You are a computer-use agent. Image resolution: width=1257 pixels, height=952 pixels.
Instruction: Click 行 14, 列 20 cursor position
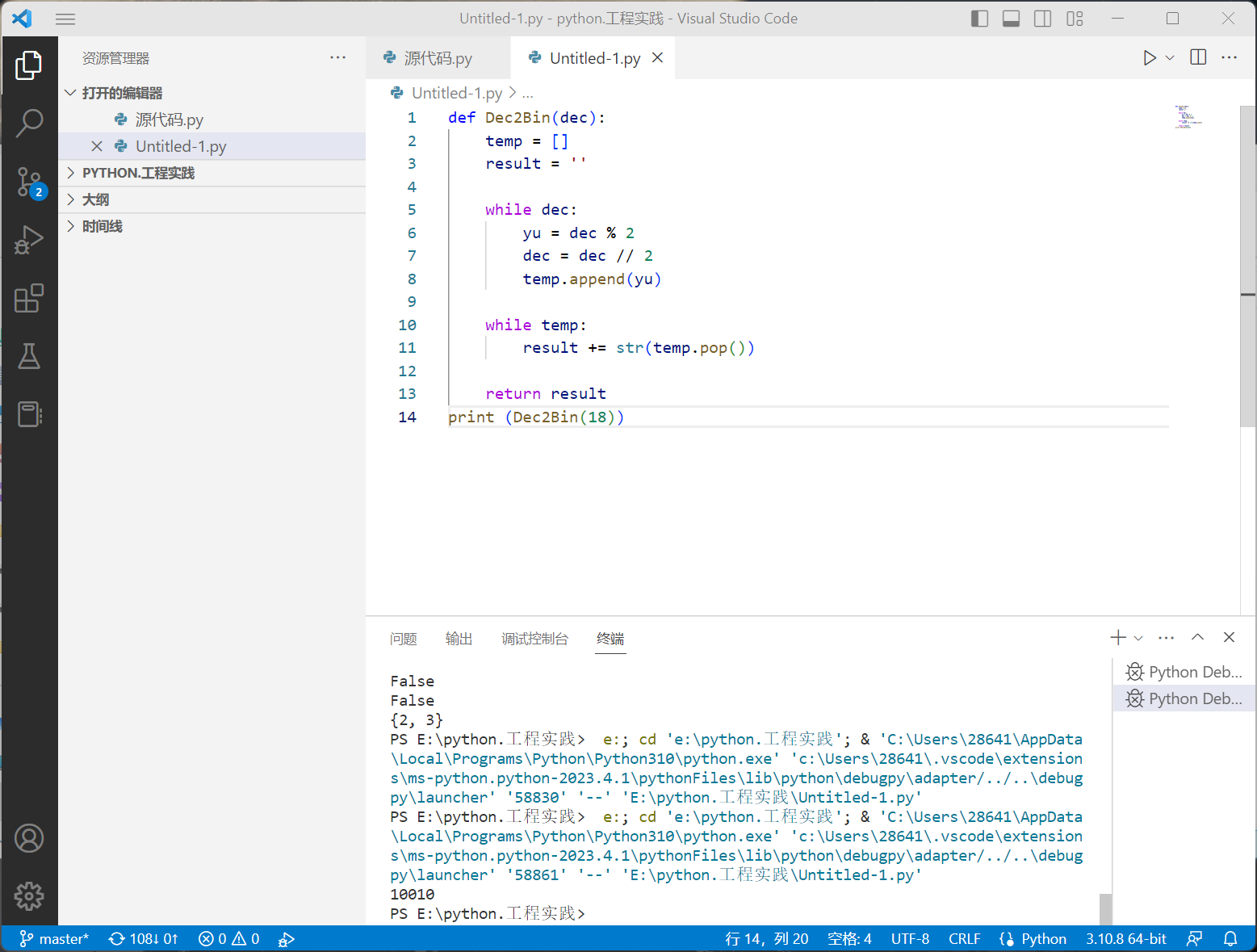(767, 939)
